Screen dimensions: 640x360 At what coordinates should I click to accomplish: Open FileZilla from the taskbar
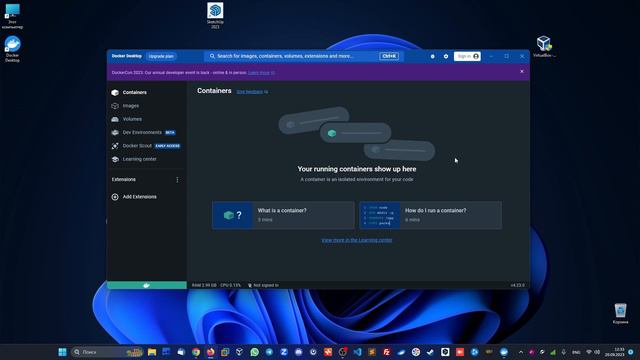tap(387, 352)
